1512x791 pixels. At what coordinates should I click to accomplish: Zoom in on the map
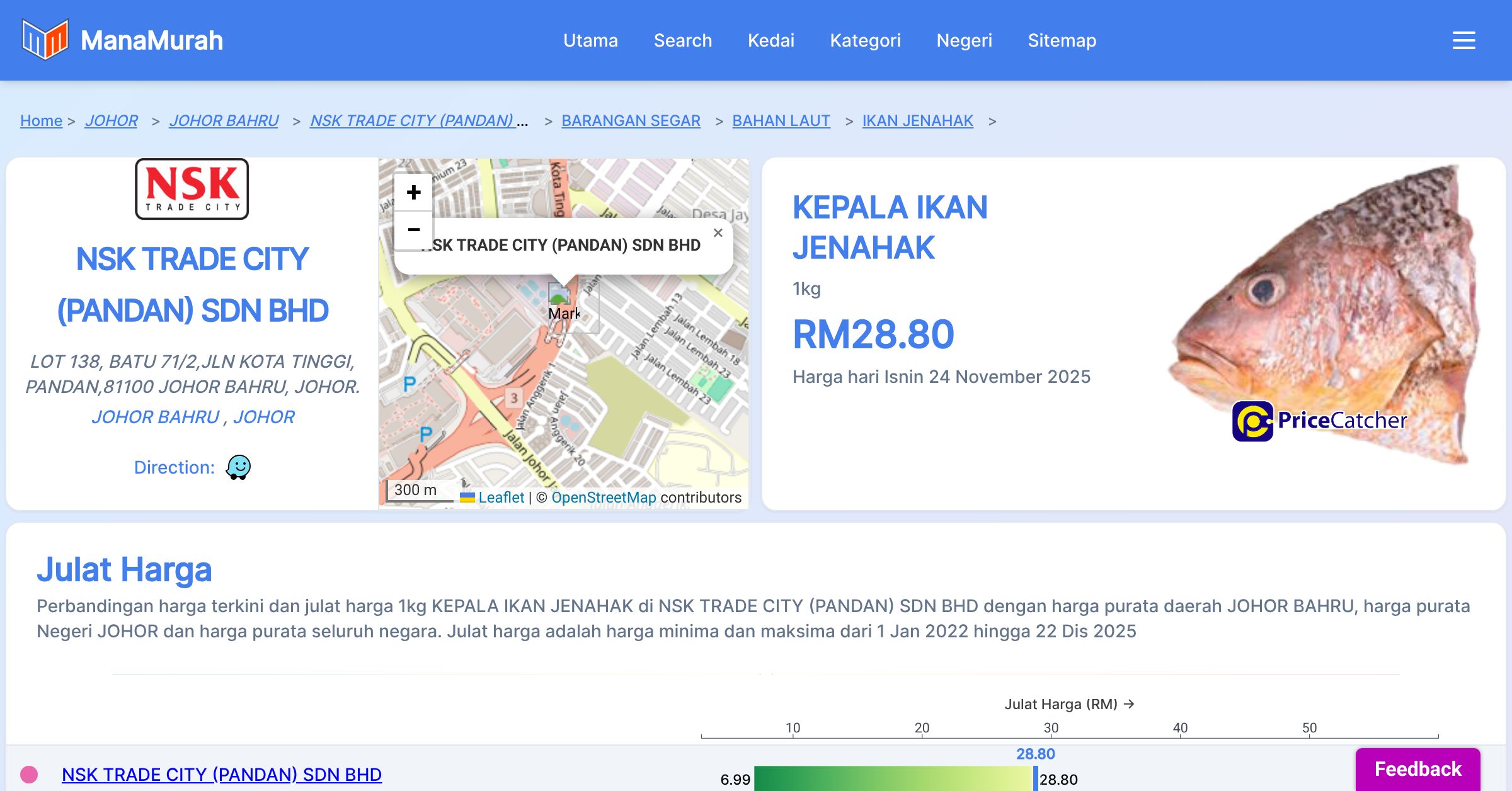click(x=413, y=193)
